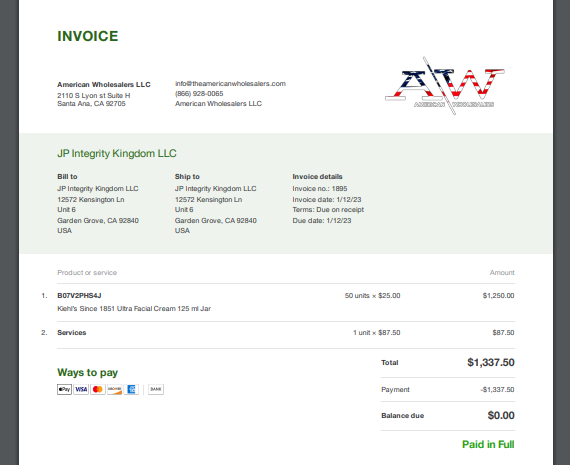570x465 pixels.
Task: Click the info@theamericanwholesalers.com email address
Action: (x=230, y=84)
